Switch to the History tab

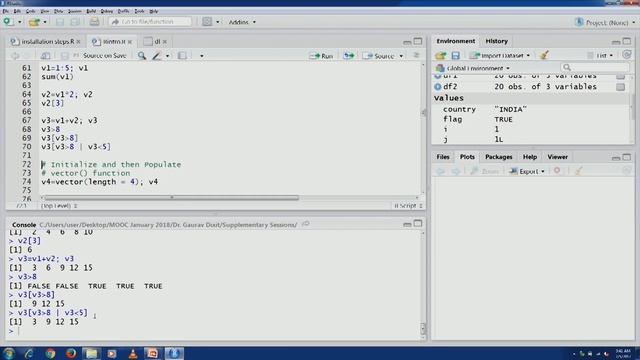[x=496, y=41]
